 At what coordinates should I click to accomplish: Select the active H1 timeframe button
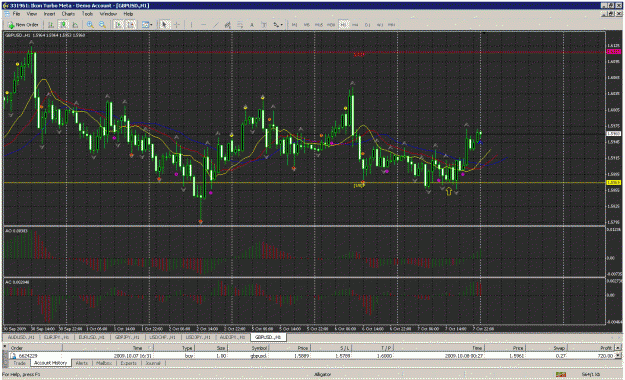[343, 25]
